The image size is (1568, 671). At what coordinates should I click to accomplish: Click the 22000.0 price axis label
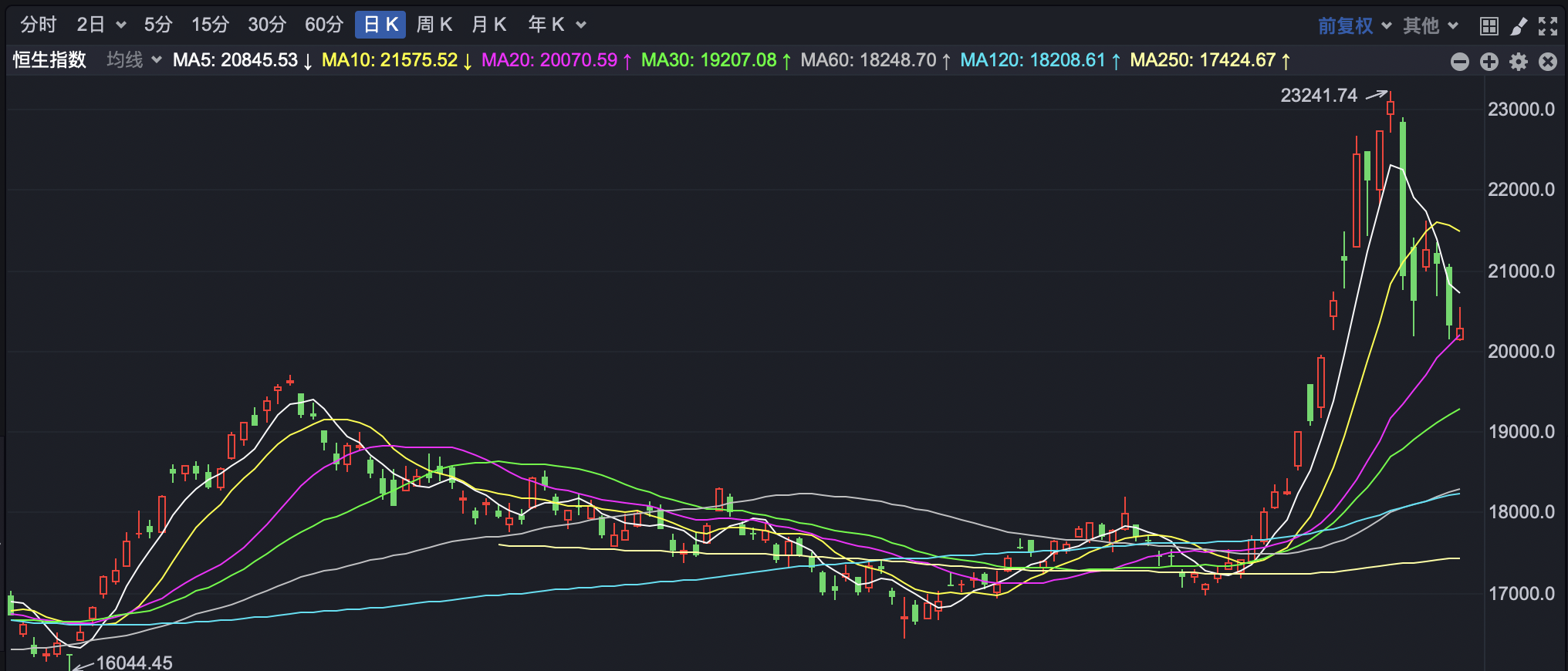[1521, 190]
